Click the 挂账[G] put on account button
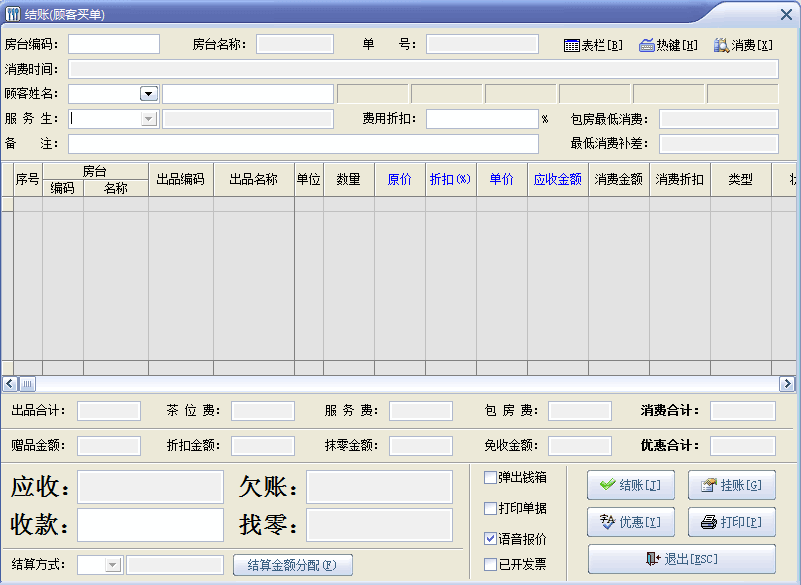The image size is (801, 585). pos(731,485)
